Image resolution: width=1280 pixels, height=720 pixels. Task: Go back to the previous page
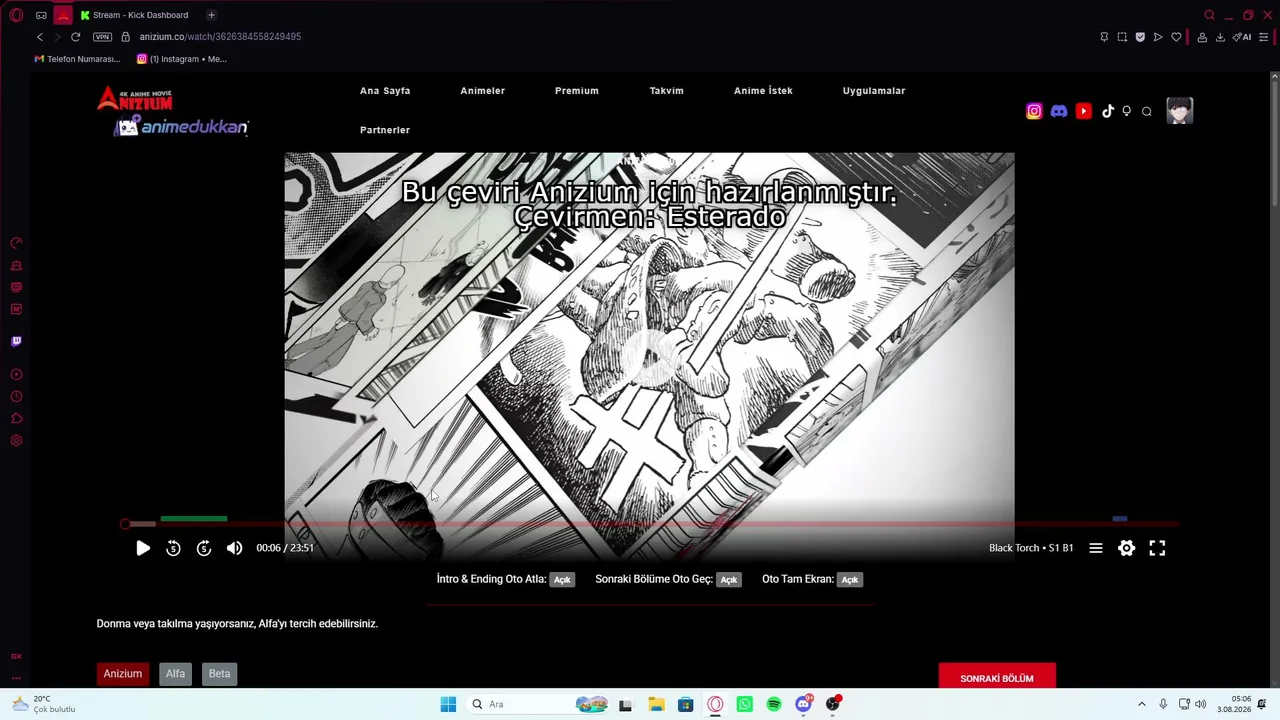[40, 37]
